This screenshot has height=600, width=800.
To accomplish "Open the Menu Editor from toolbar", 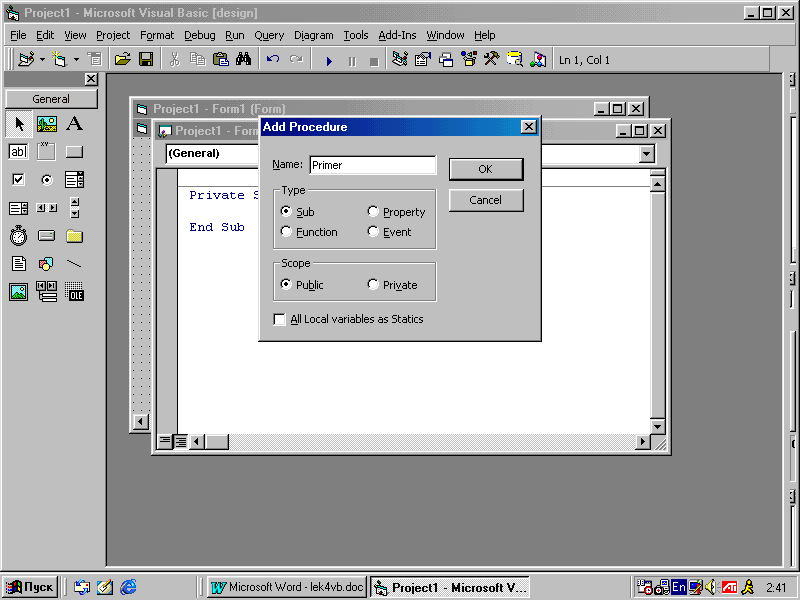I will 95,60.
